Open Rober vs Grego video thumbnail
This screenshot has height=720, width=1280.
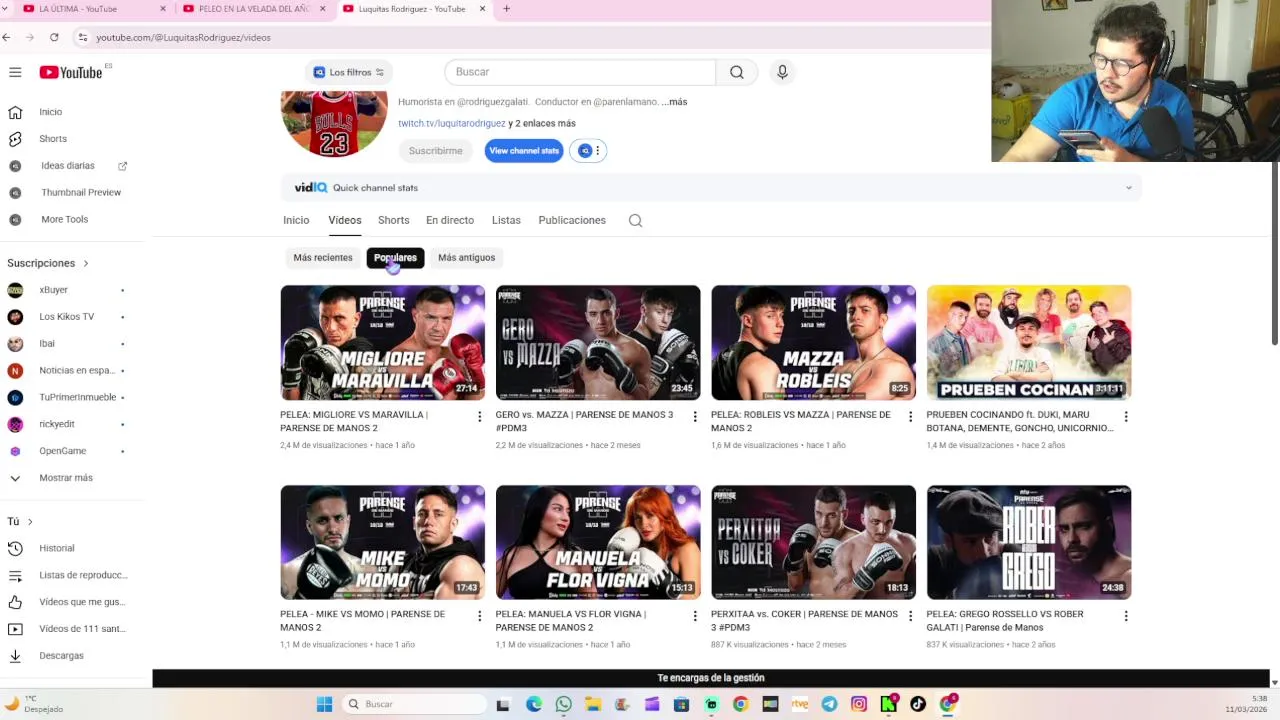coord(1029,543)
